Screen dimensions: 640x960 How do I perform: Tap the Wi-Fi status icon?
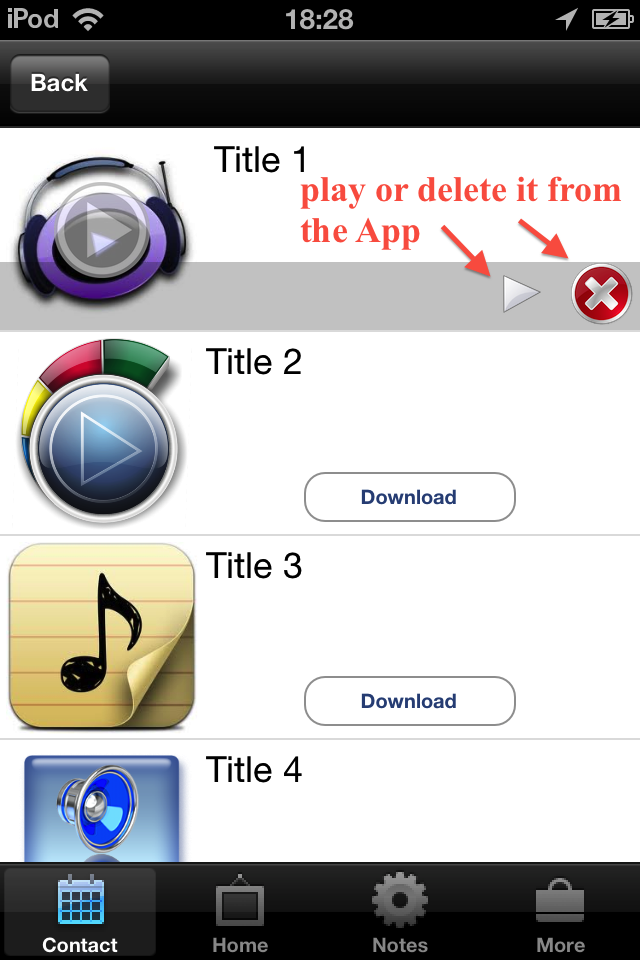click(88, 20)
